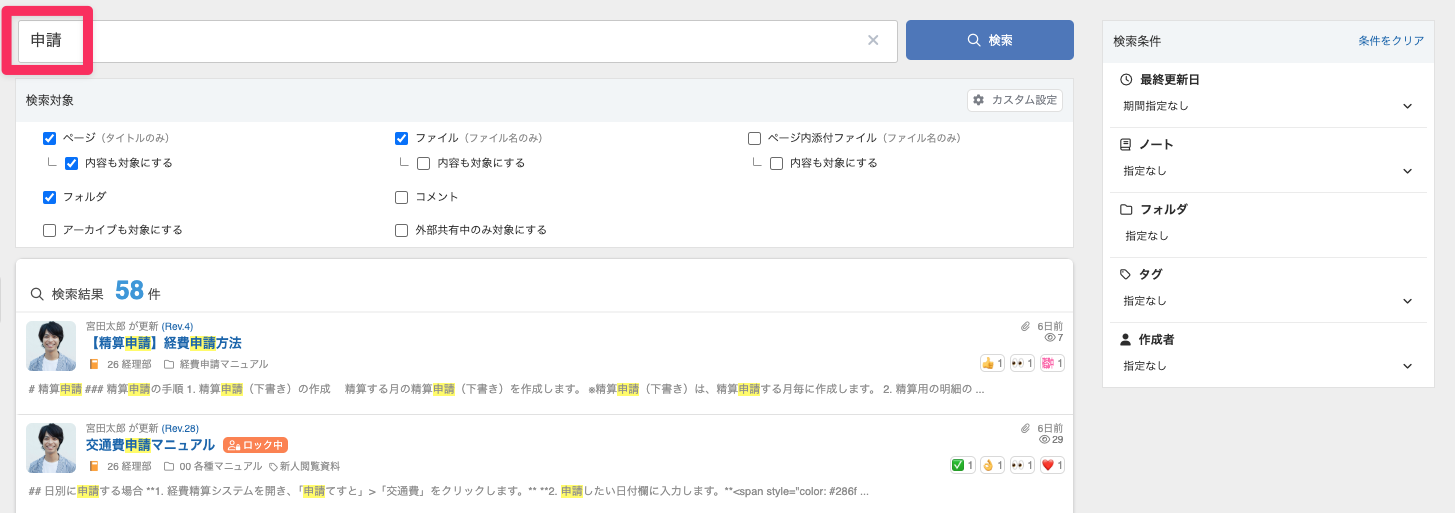Click 条件をクリア link
Viewport: 1455px width, 513px height.
point(1391,41)
